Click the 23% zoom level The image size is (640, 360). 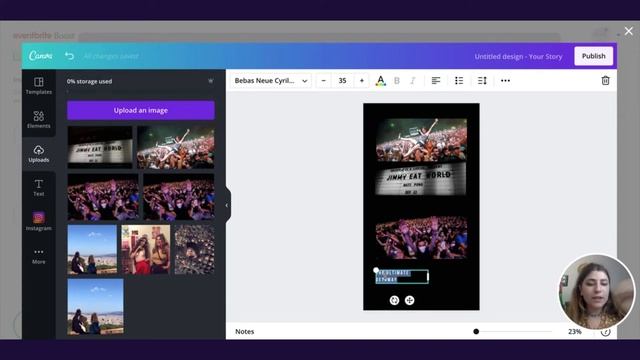tap(575, 331)
